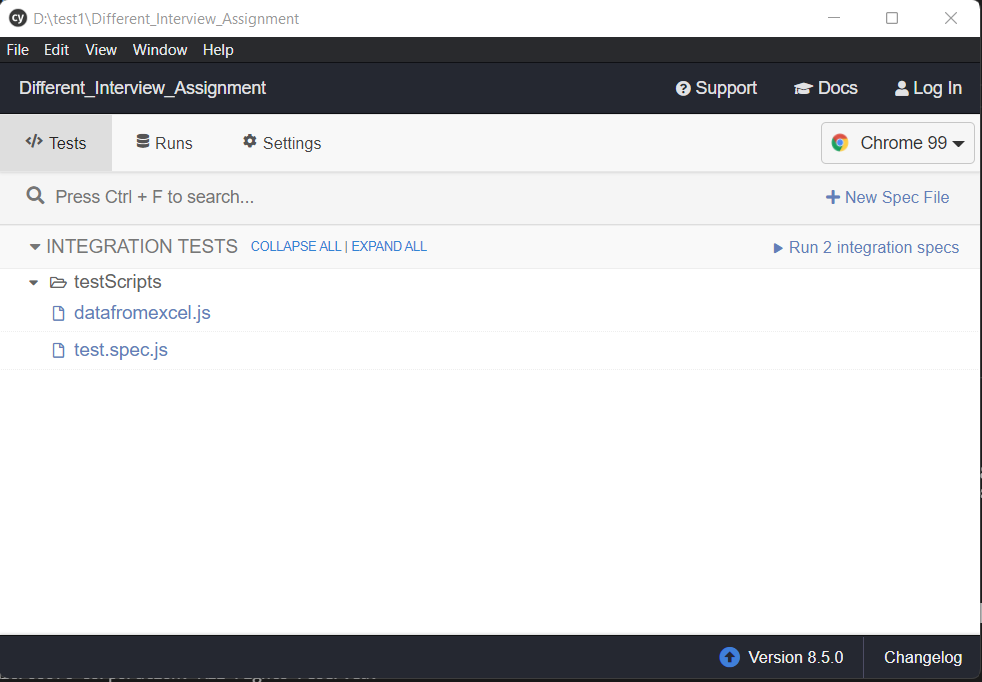This screenshot has height=682, width=982.
Task: Open the Chrome 99 browser dropdown
Action: [x=897, y=143]
